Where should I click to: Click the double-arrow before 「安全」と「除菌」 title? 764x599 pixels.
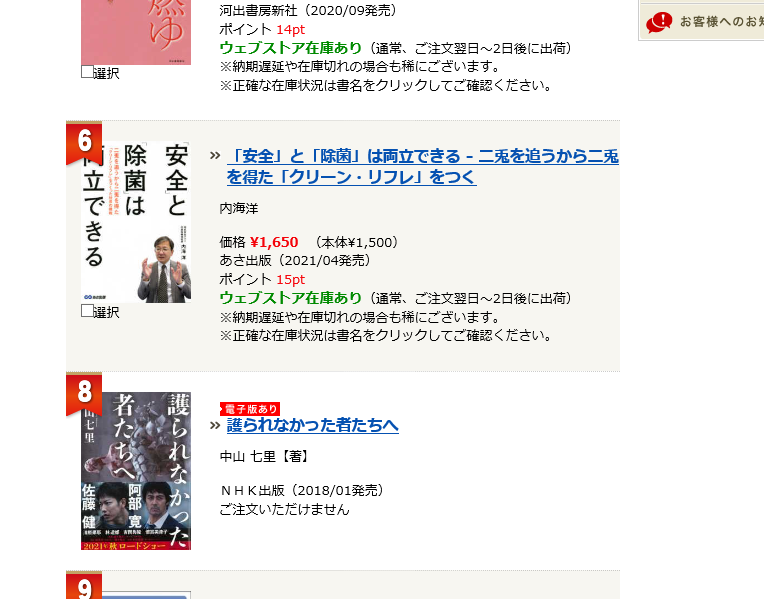click(215, 156)
